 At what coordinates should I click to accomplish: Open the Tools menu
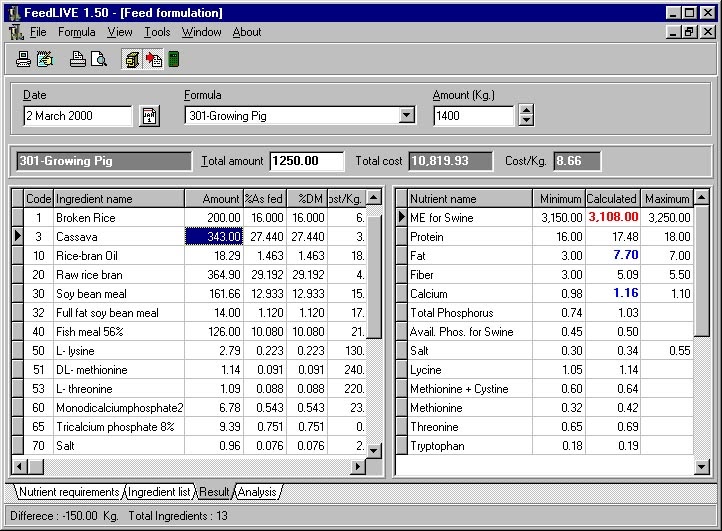[157, 32]
